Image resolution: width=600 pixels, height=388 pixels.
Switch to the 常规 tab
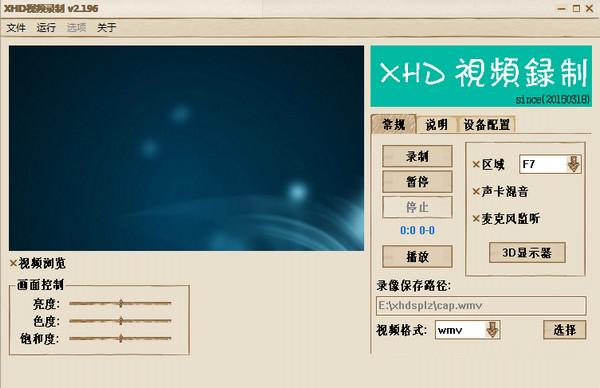(x=394, y=124)
